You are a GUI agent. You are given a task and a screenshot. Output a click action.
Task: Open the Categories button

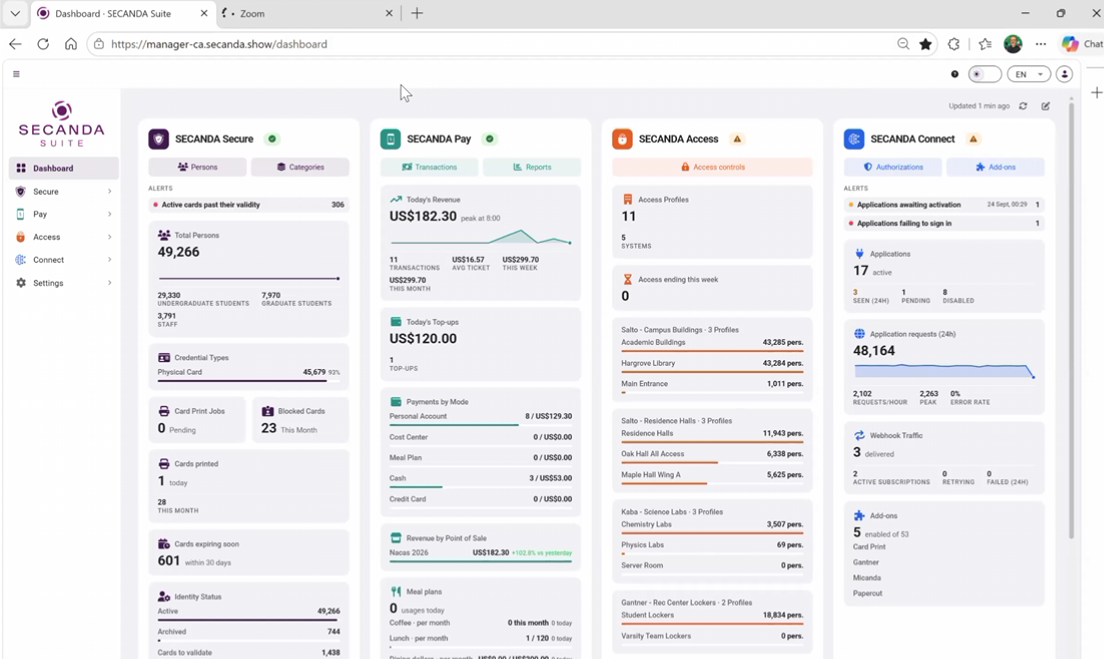click(300, 167)
